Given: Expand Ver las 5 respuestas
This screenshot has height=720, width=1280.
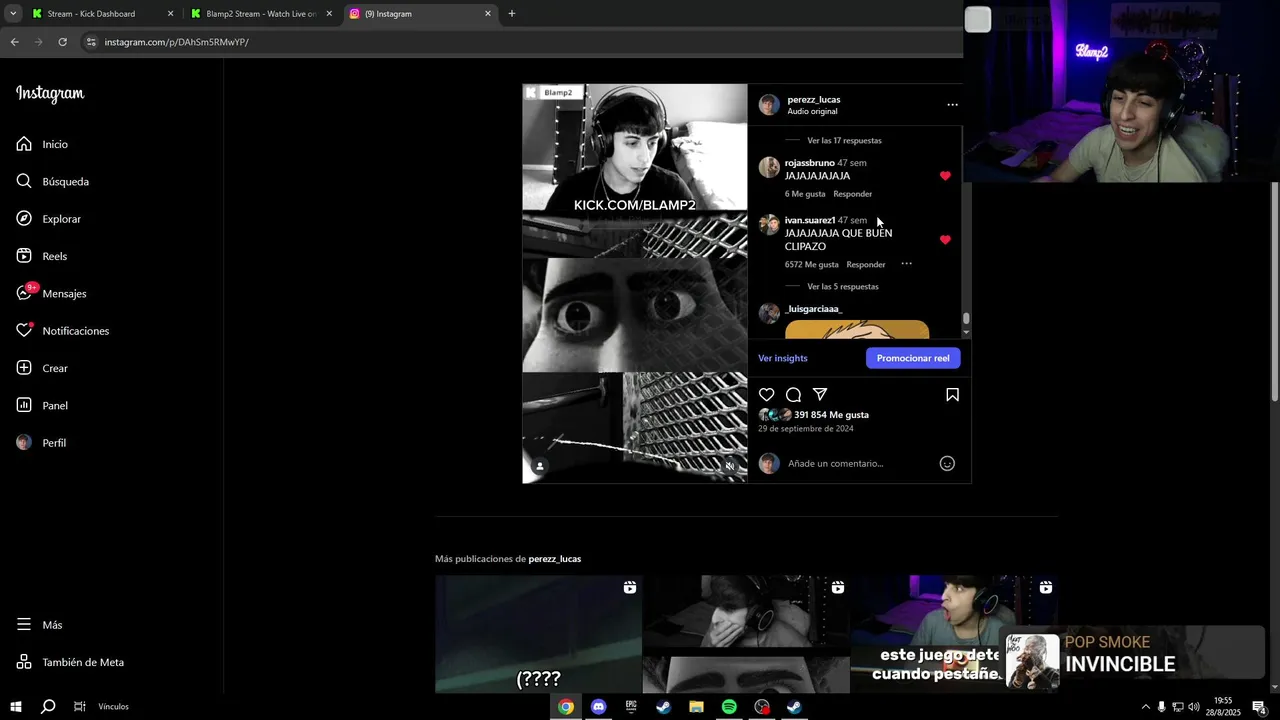Looking at the screenshot, I should coord(843,287).
